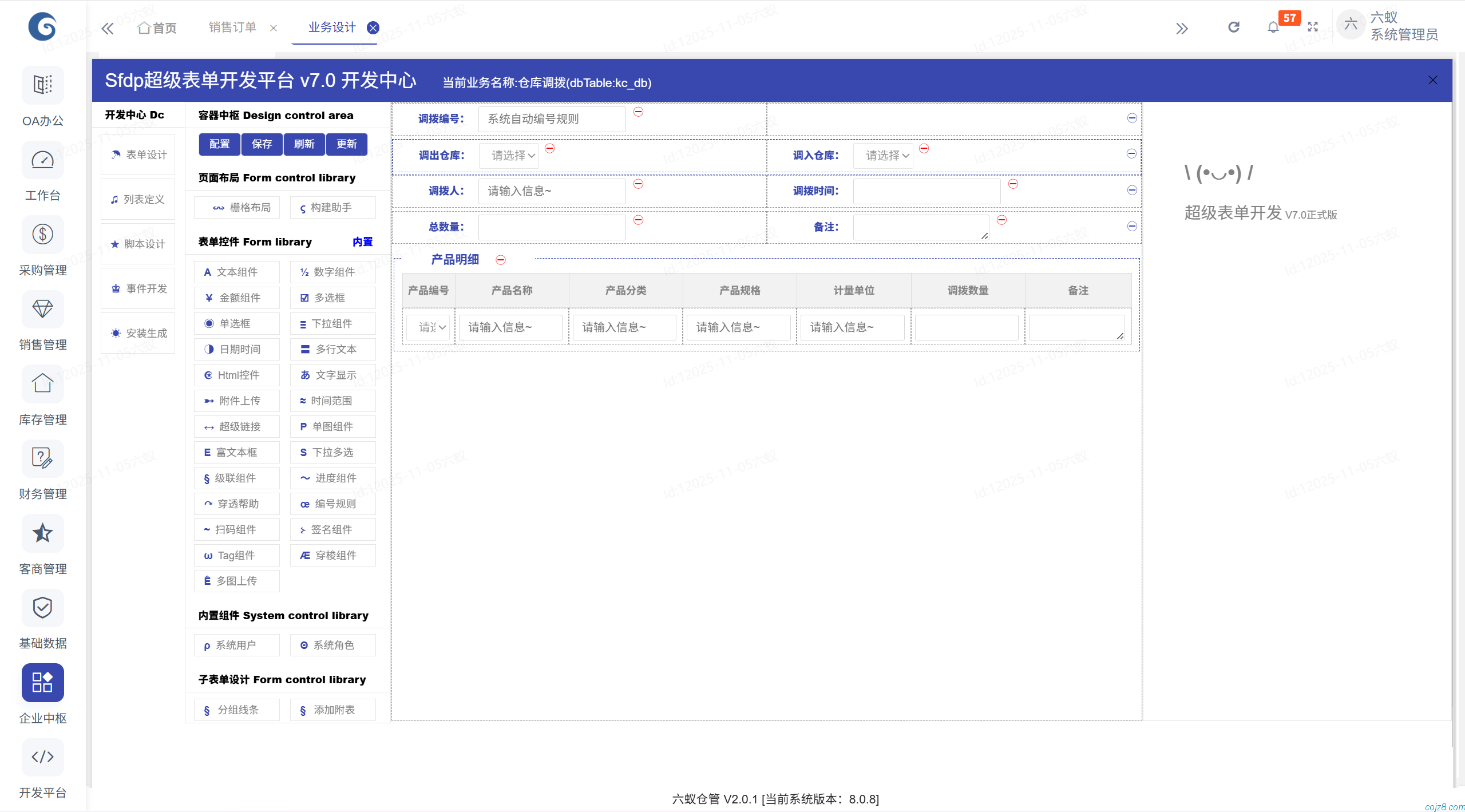Click the 保存 button
This screenshot has width=1465, height=812.
[x=262, y=144]
